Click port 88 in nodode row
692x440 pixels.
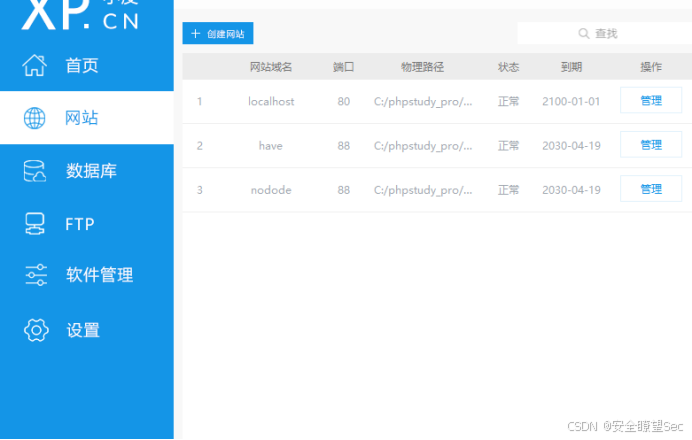[x=344, y=190]
